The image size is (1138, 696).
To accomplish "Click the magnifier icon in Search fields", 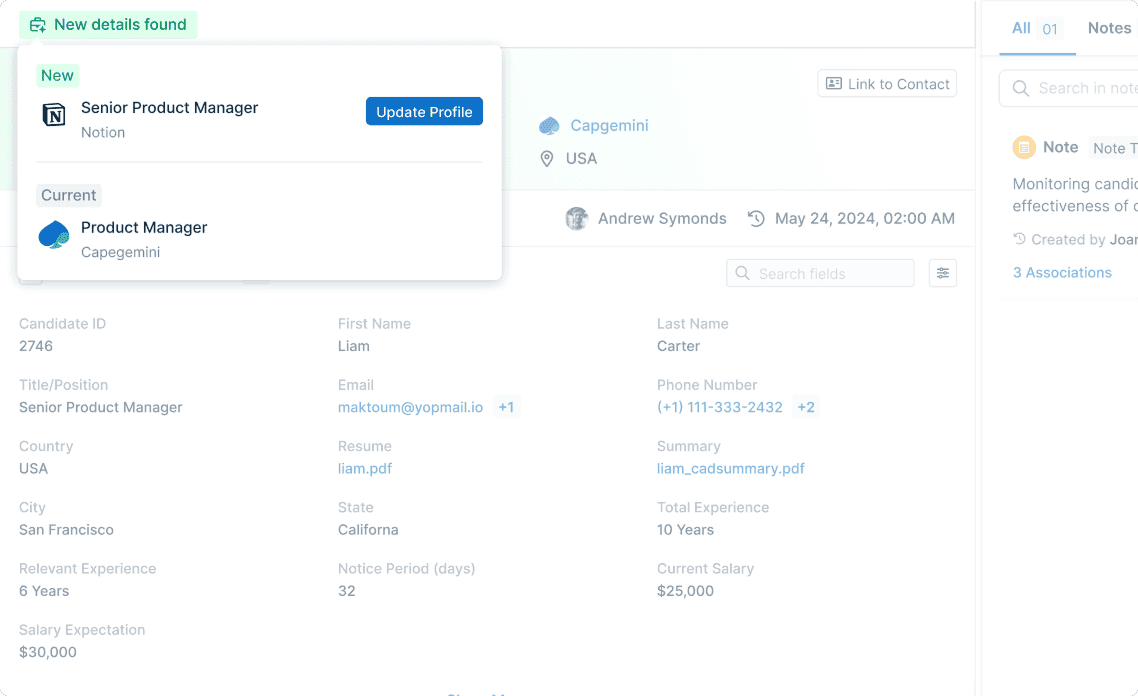I will pos(742,274).
